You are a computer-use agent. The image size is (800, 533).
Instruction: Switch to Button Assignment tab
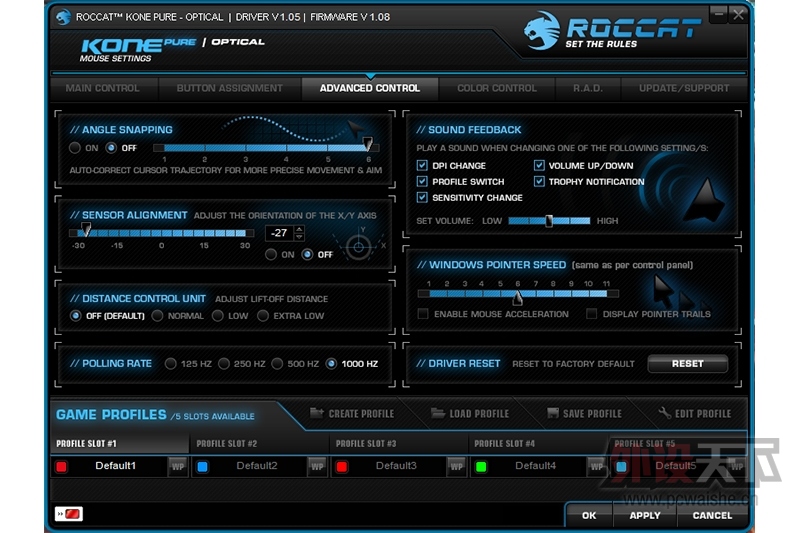230,88
